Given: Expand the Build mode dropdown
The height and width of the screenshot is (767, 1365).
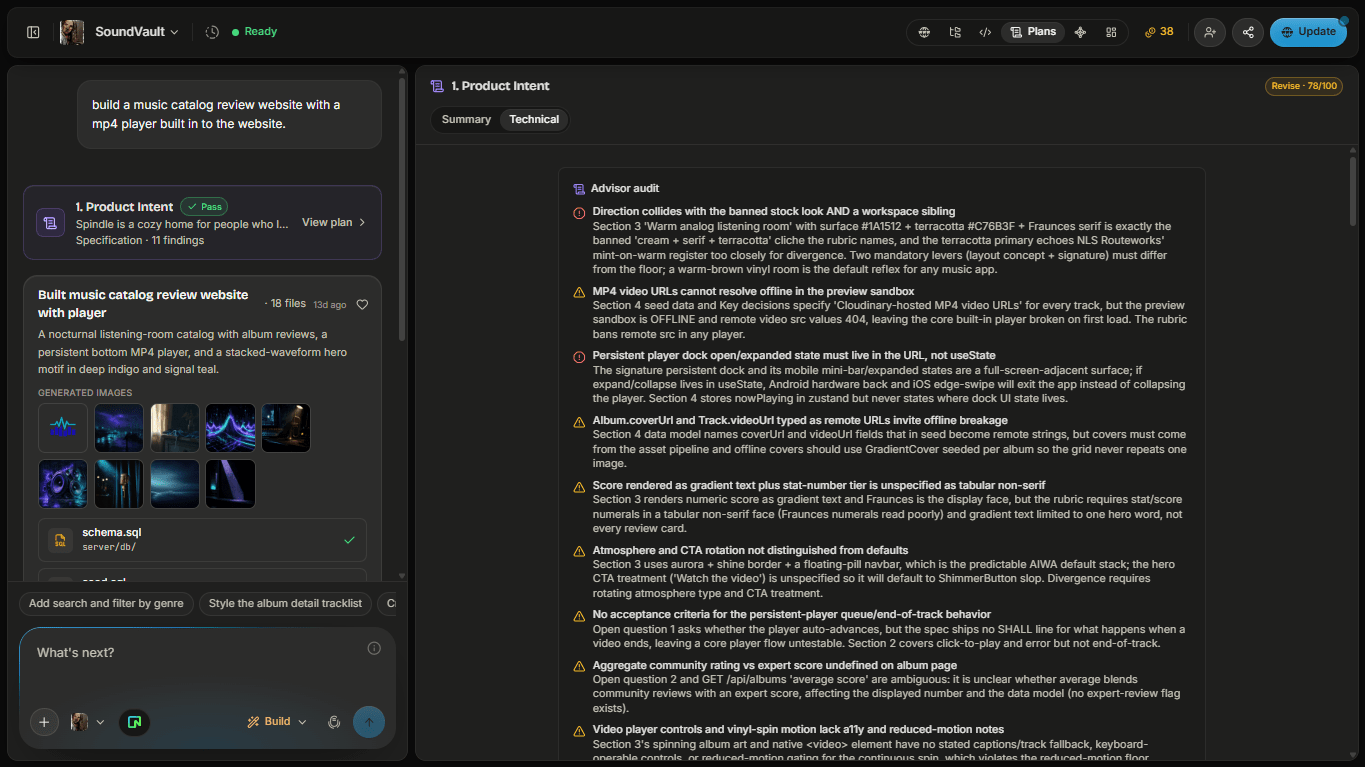Looking at the screenshot, I should coord(277,722).
